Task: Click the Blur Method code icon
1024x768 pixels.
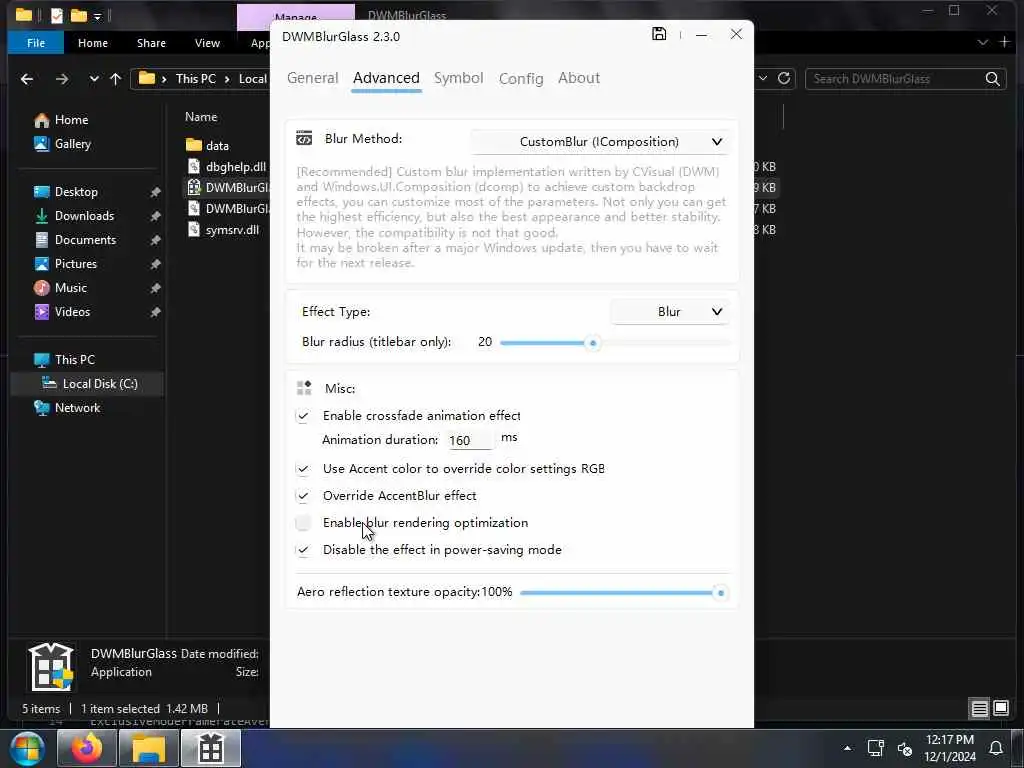Action: tap(304, 138)
